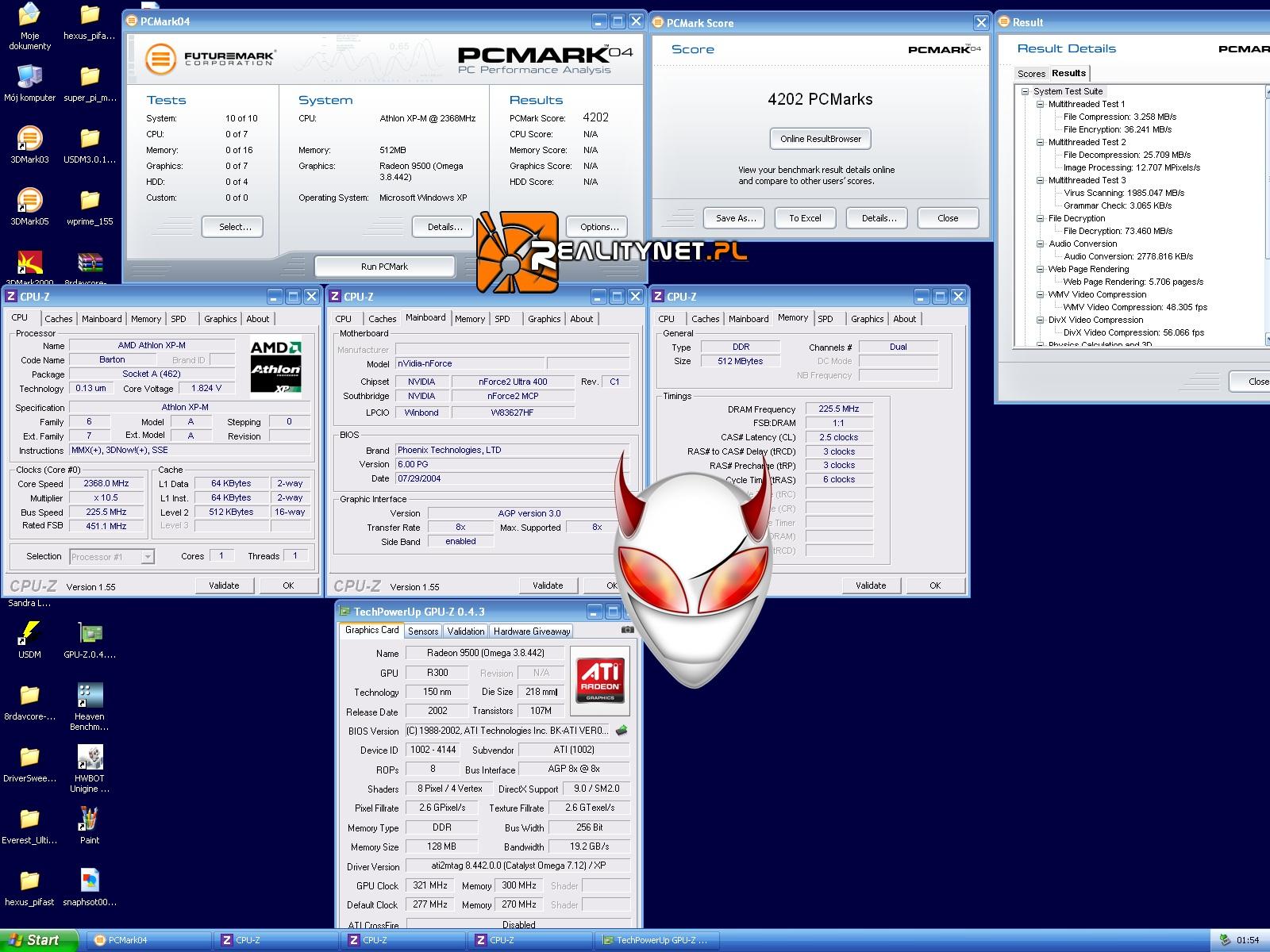Screen dimensions: 1270x952
Task: Open Graphics tab in right CPU-Z Memory window
Action: point(867,319)
